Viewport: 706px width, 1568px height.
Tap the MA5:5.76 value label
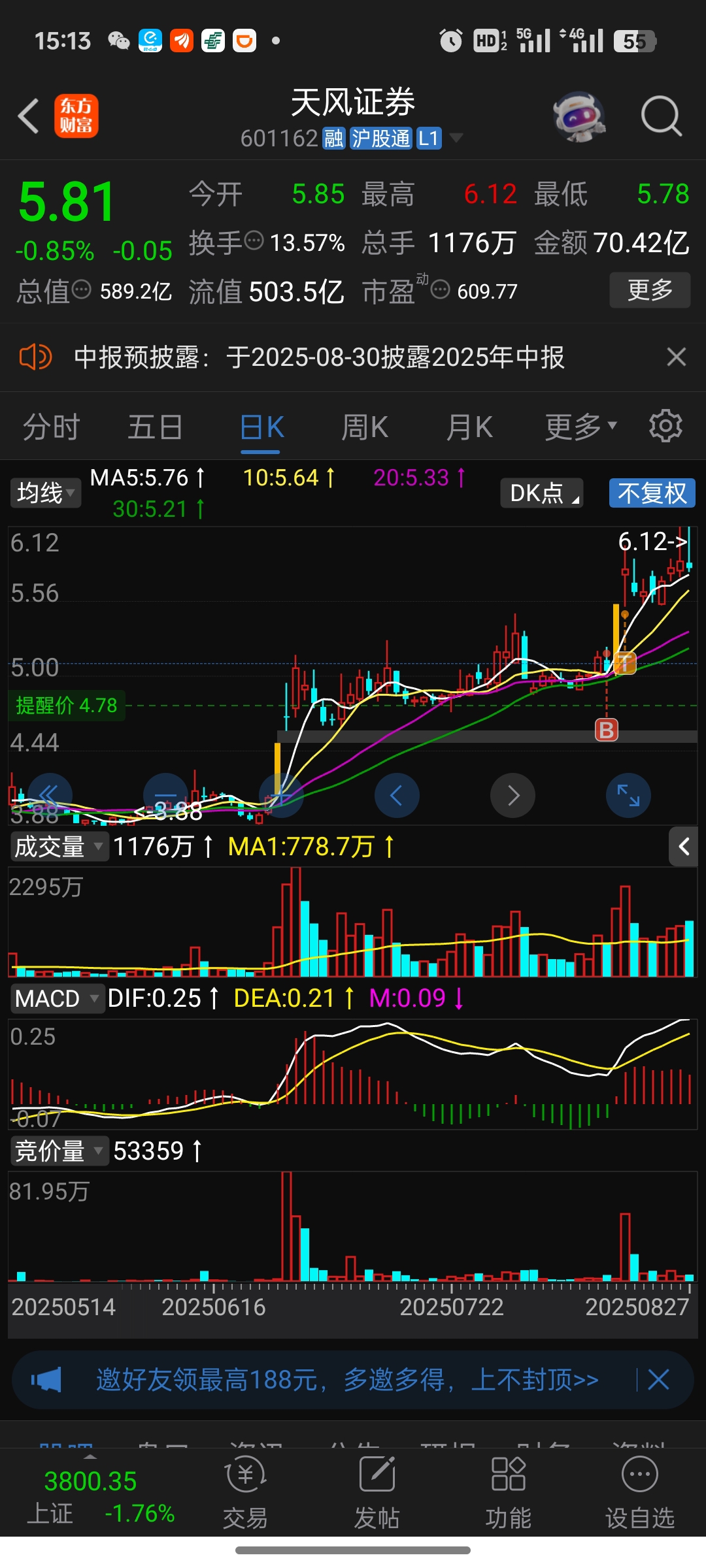coord(147,478)
